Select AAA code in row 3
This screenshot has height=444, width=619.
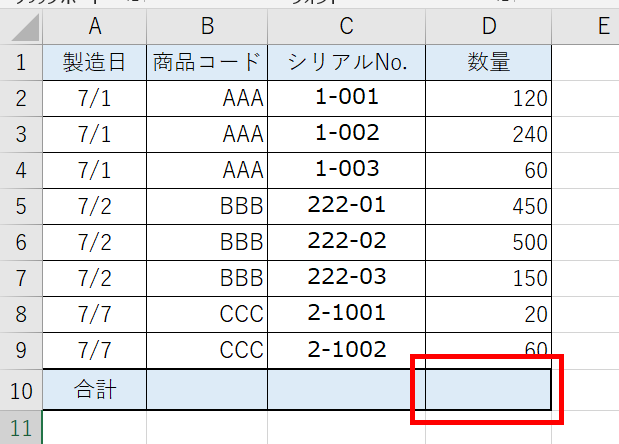pyautogui.click(x=207, y=134)
